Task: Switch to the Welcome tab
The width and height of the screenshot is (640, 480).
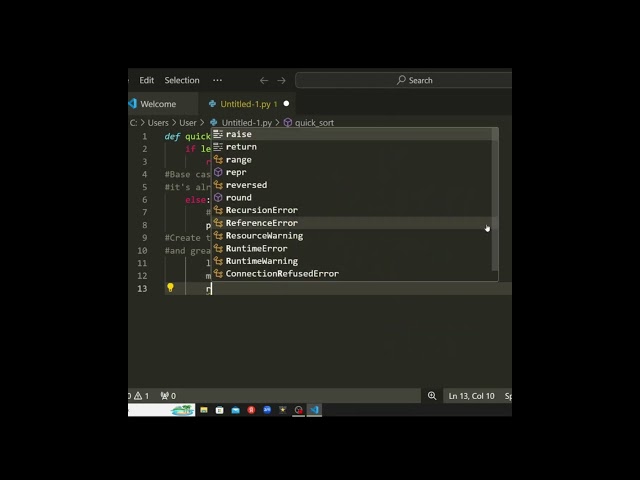Action: coord(163,104)
